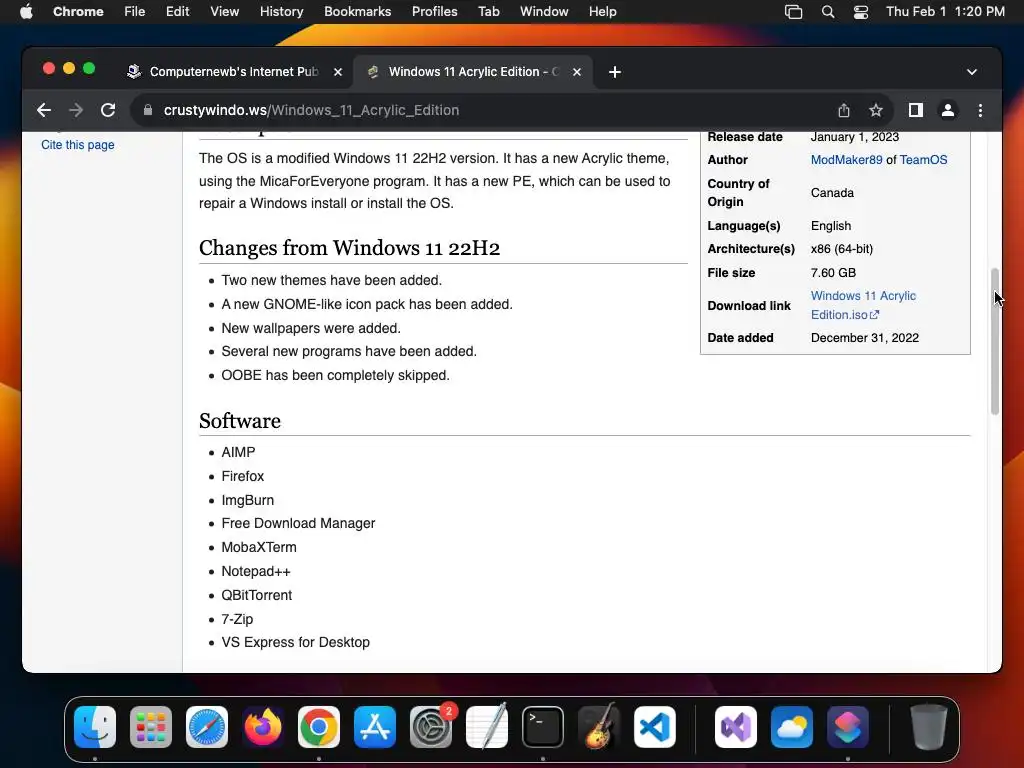
Task: Share this page using share icon
Action: coord(844,110)
